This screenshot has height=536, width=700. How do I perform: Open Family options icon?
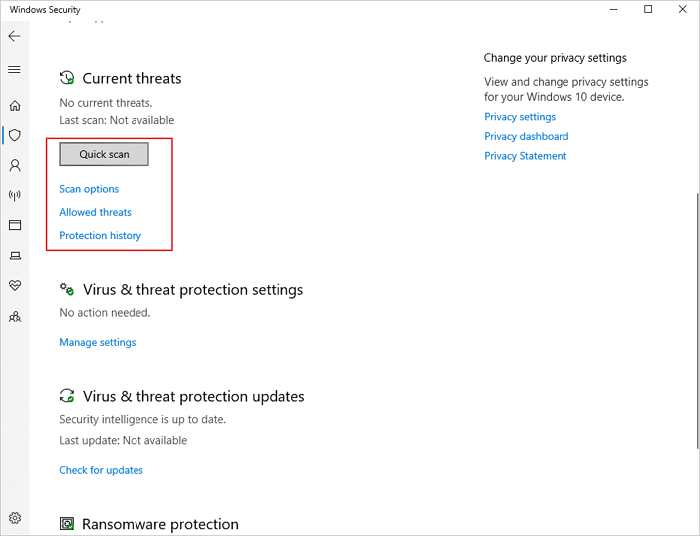[14, 317]
